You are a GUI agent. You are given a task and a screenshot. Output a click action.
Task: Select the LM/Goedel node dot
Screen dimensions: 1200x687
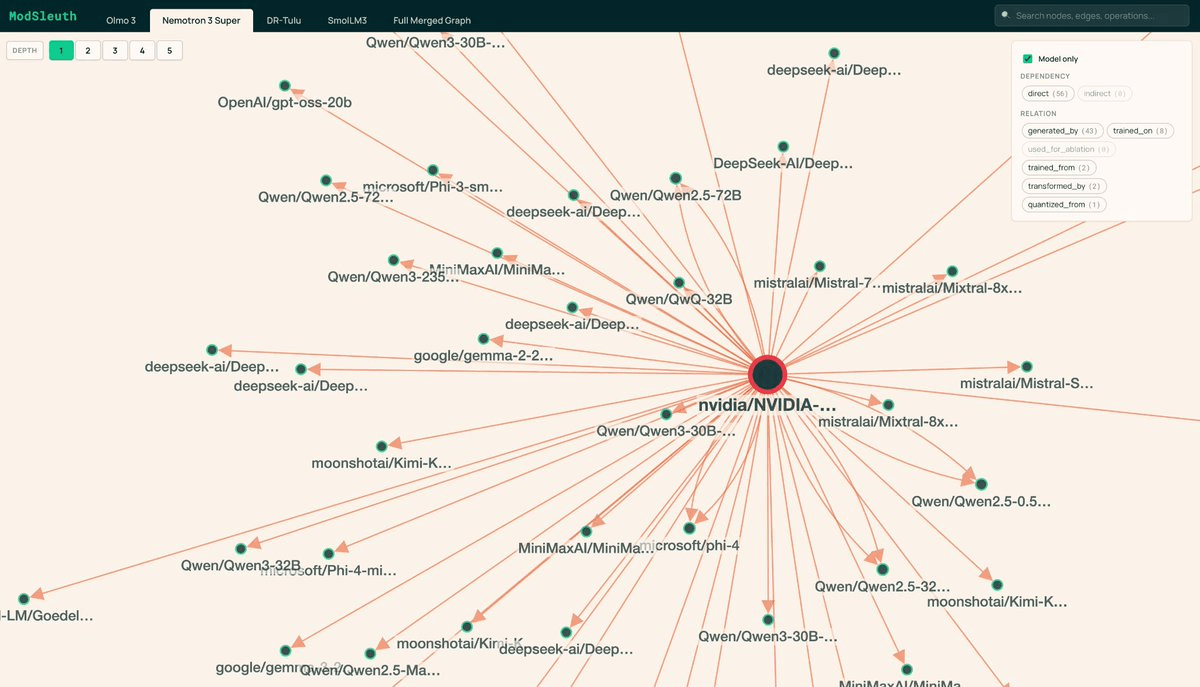click(25, 598)
